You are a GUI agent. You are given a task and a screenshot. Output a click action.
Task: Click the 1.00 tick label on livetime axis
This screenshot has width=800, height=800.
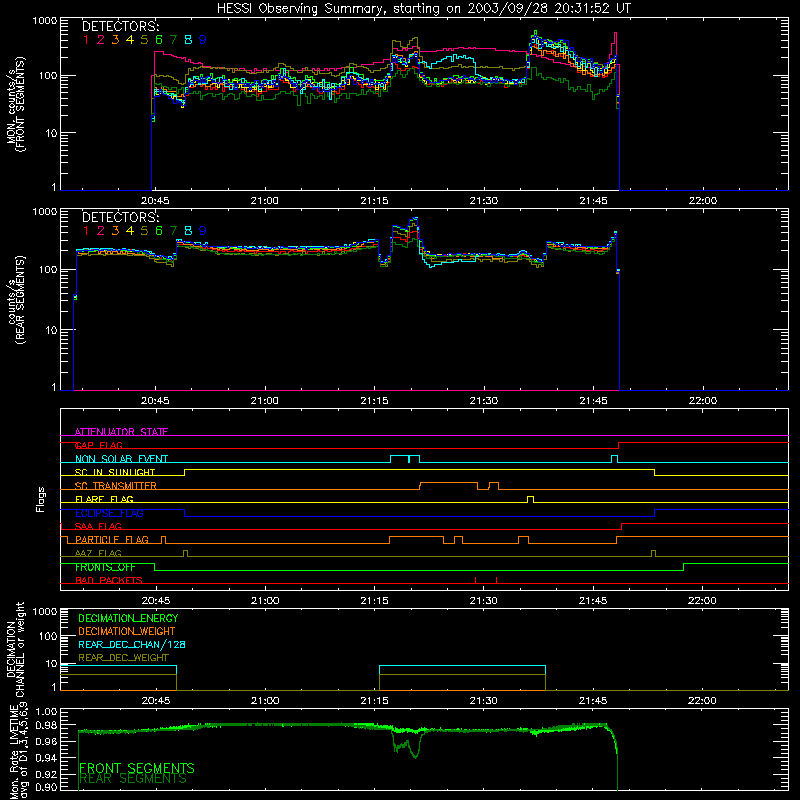46,711
